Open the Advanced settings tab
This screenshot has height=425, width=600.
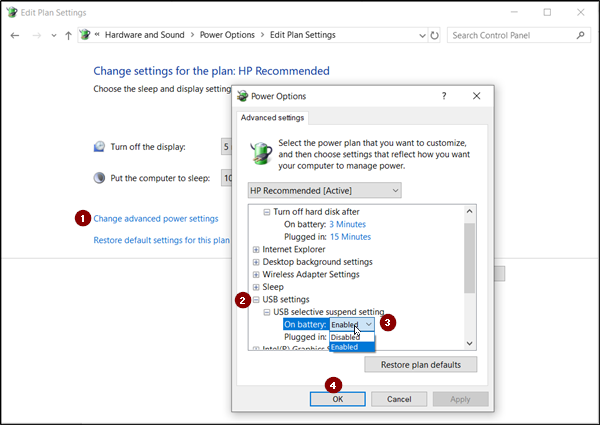click(x=272, y=118)
